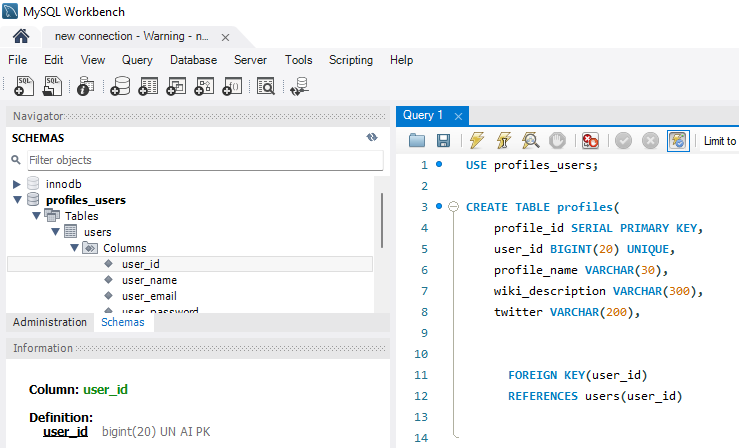Open the Limit to rows dropdown
739x448 pixels.
(x=720, y=141)
